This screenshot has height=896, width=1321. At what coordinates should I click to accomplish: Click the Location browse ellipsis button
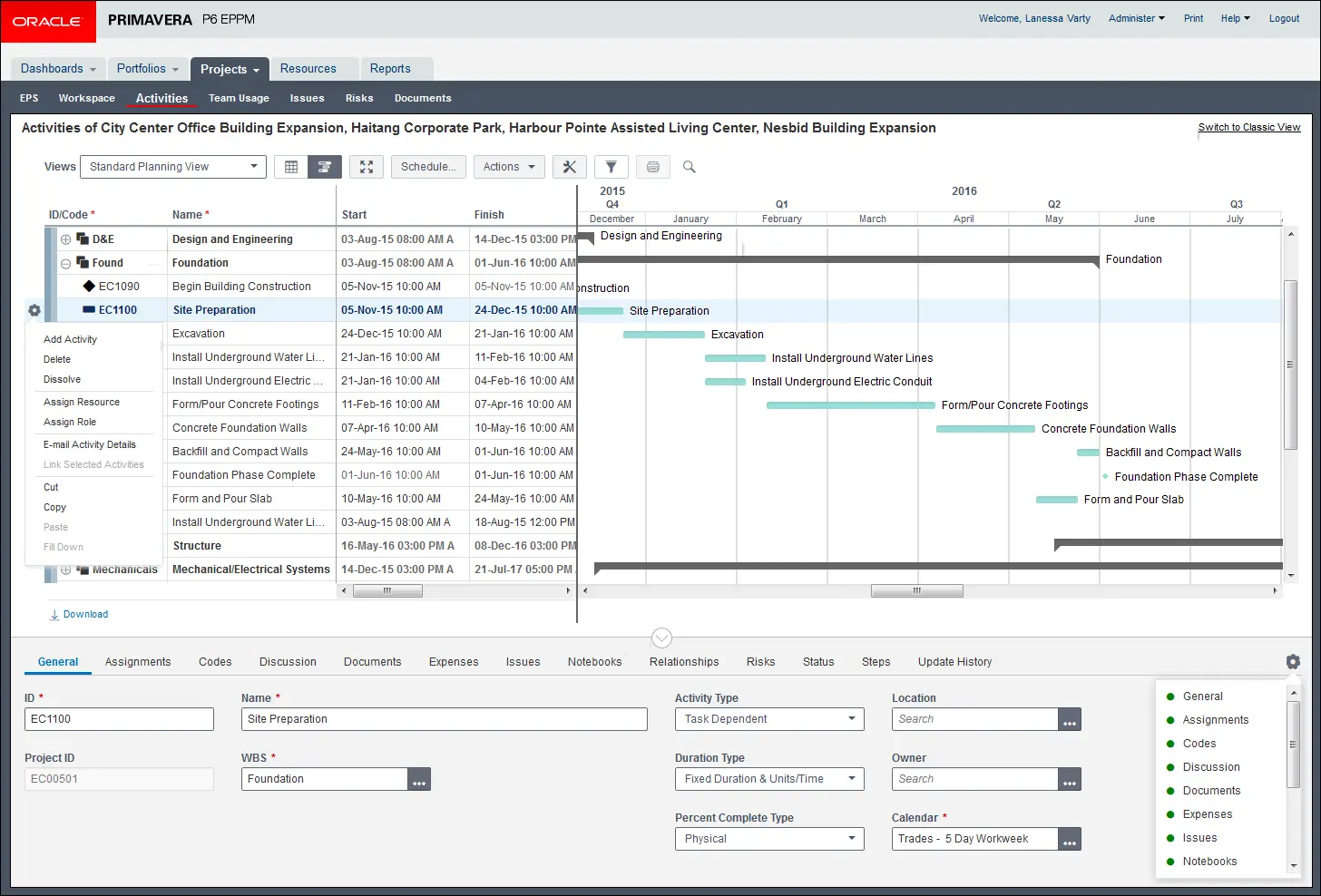click(x=1070, y=719)
